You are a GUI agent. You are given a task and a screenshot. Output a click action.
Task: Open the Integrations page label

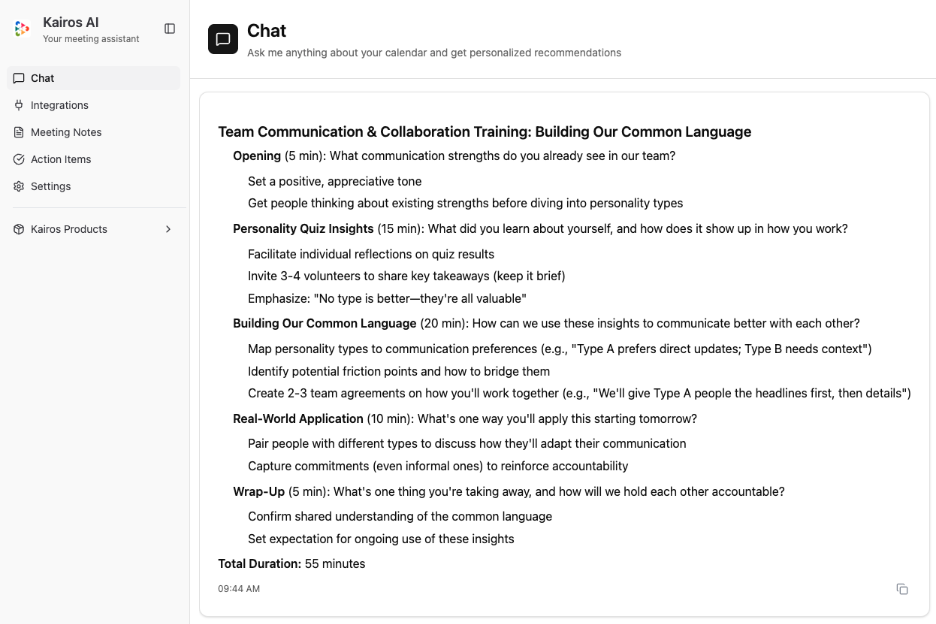click(x=60, y=105)
